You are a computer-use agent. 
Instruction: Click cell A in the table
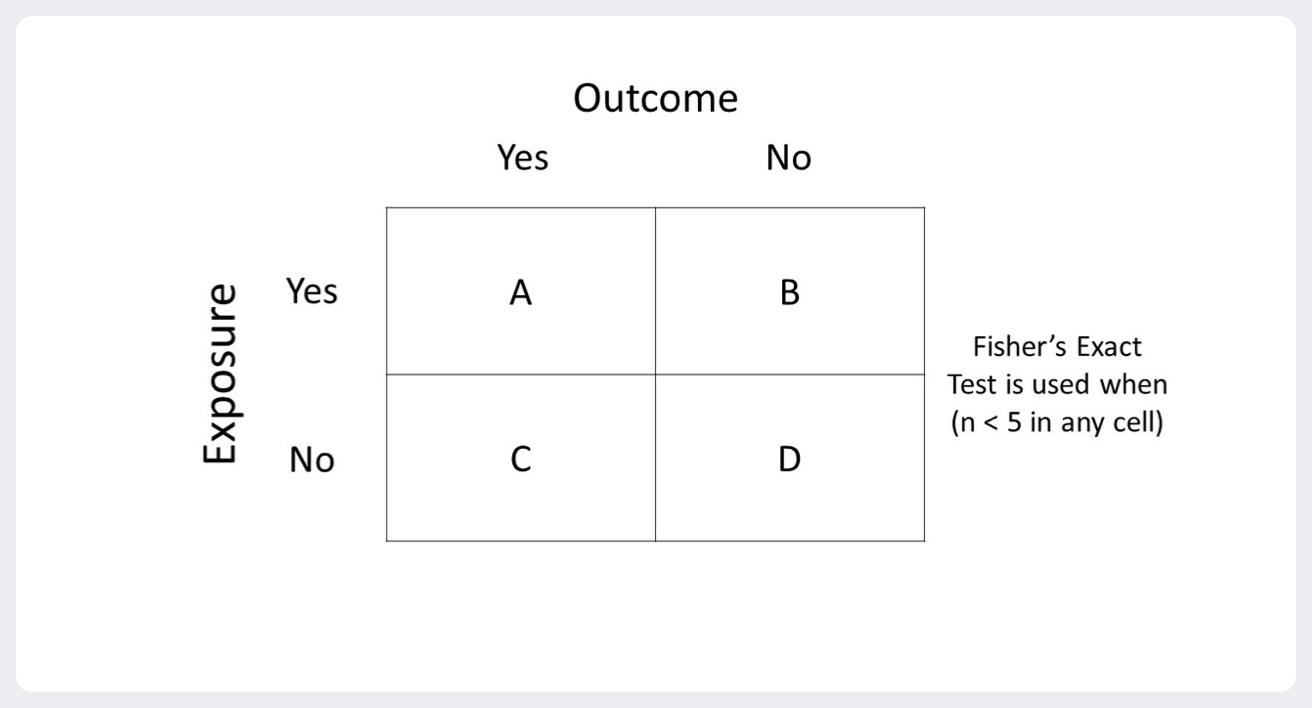tap(520, 292)
